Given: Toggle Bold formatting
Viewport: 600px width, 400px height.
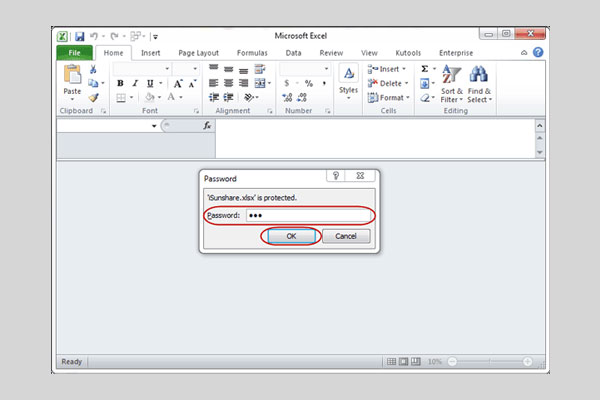Looking at the screenshot, I should click(x=120, y=83).
